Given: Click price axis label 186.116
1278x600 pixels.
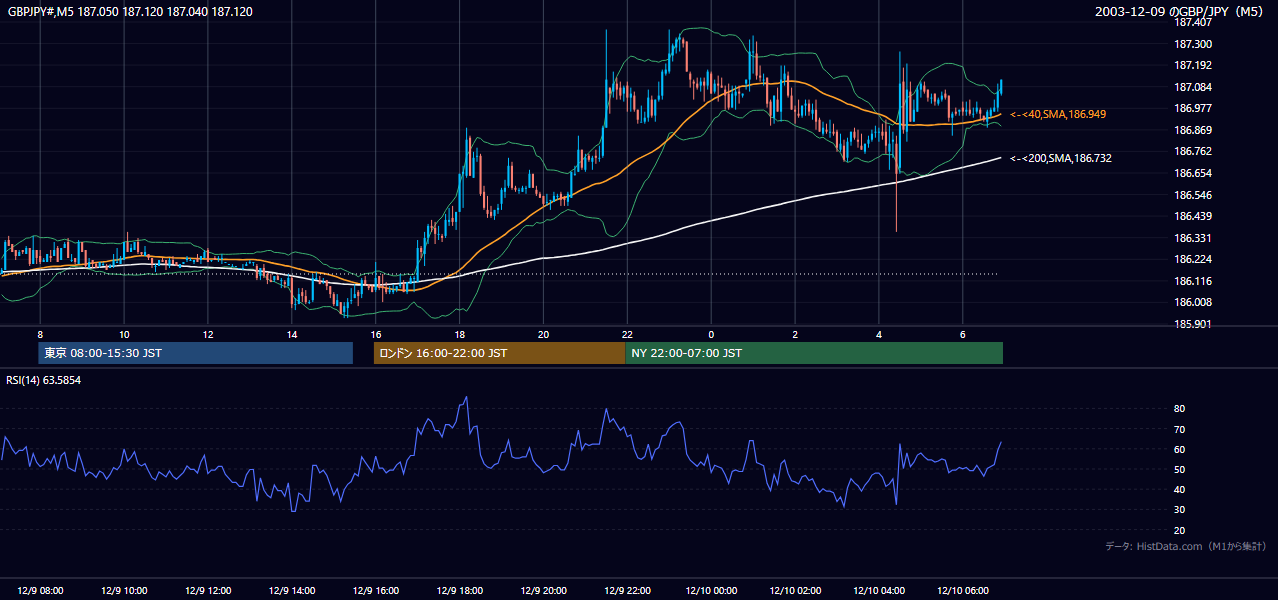Looking at the screenshot, I should coord(1194,281).
